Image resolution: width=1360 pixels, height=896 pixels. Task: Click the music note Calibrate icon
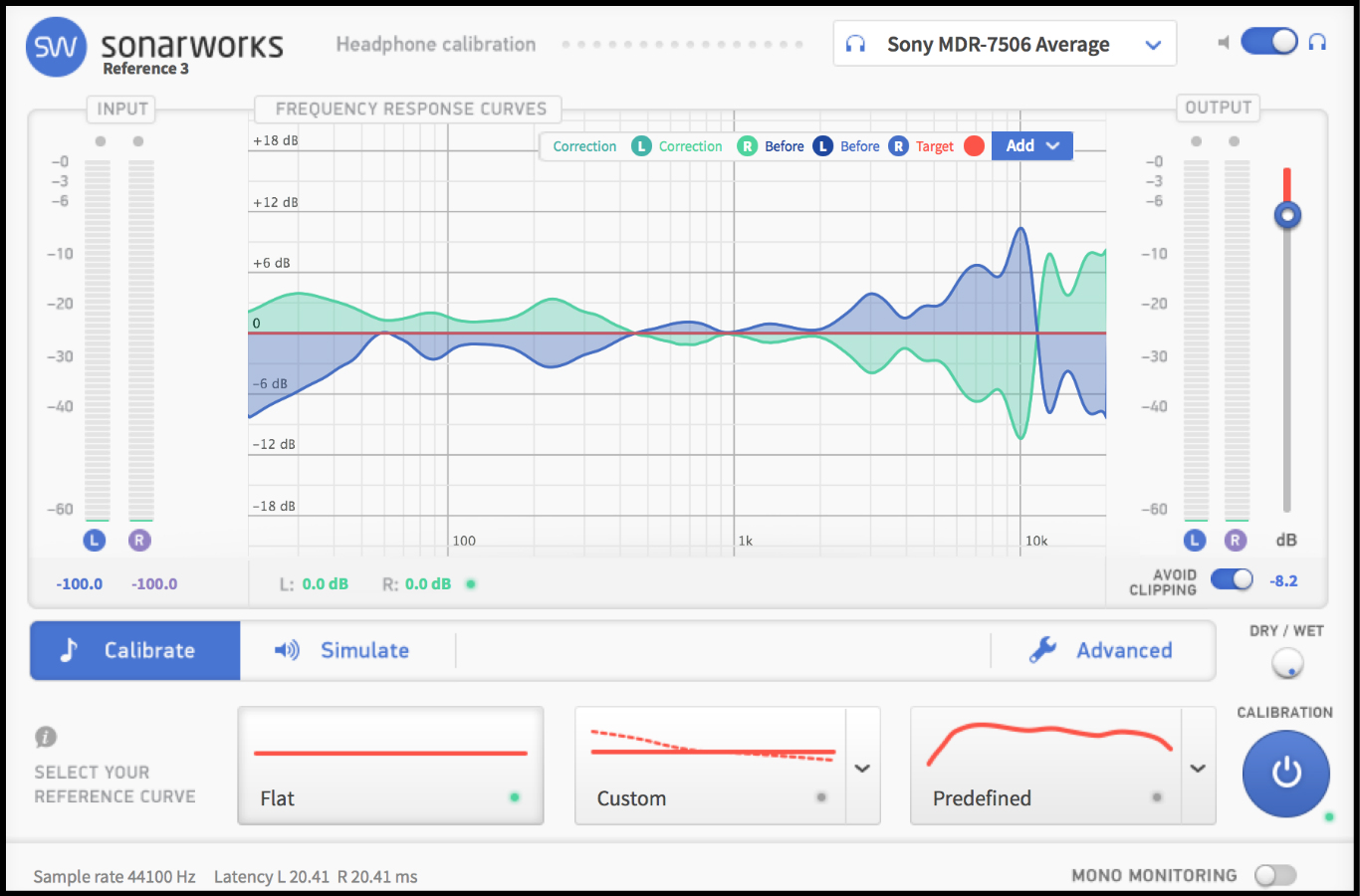[x=69, y=650]
